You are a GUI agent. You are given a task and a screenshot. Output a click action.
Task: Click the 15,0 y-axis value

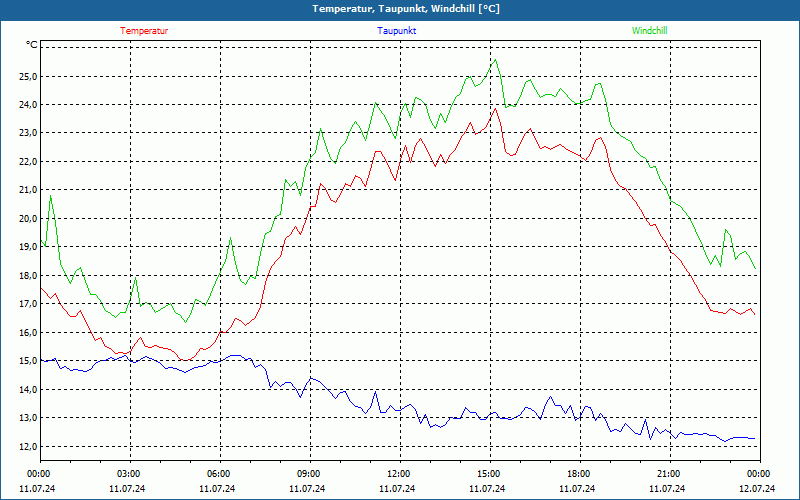(x=27, y=361)
